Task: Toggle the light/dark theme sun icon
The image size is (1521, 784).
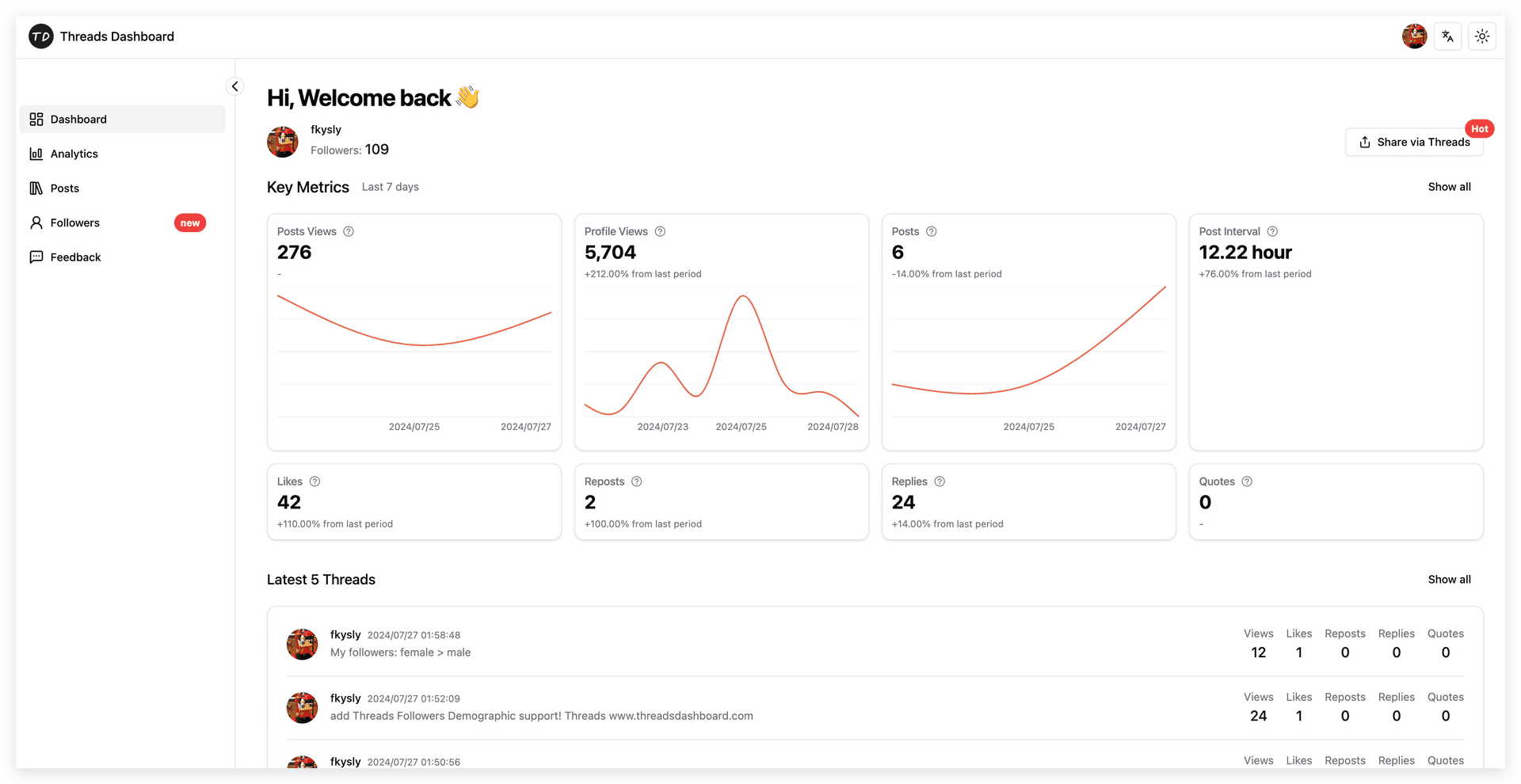Action: [x=1482, y=36]
